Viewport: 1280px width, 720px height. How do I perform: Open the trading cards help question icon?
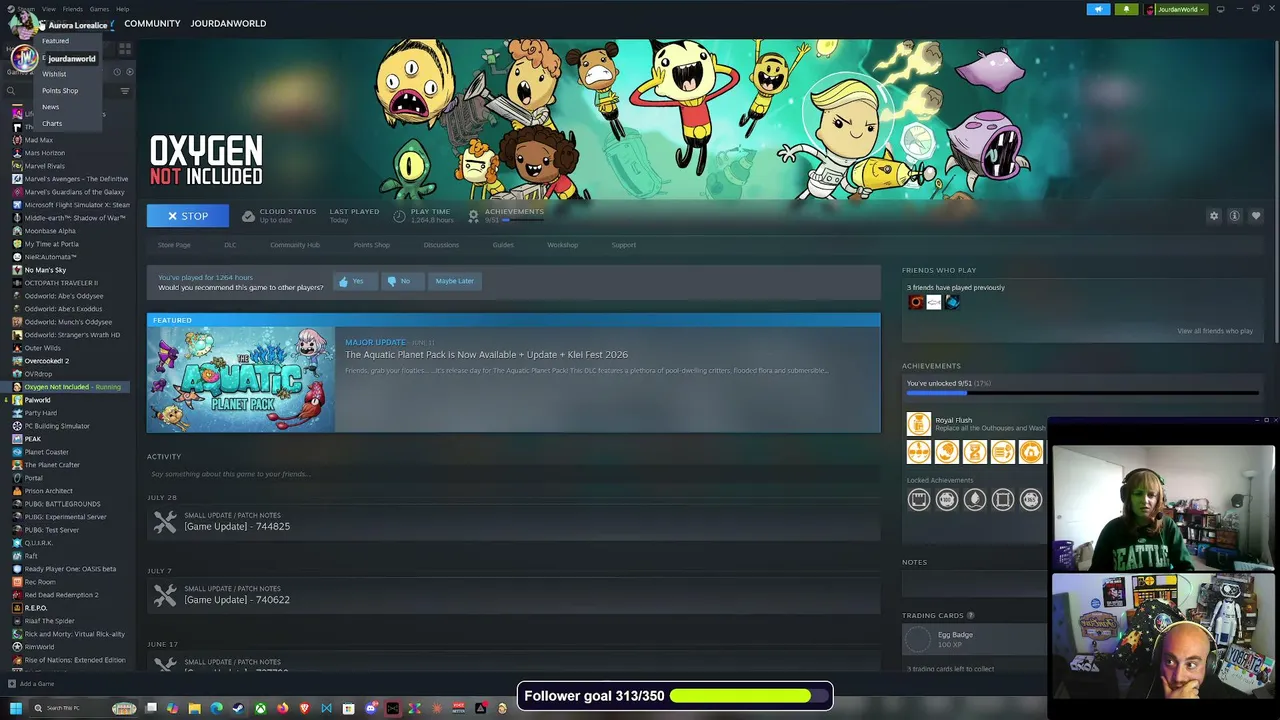(x=970, y=616)
